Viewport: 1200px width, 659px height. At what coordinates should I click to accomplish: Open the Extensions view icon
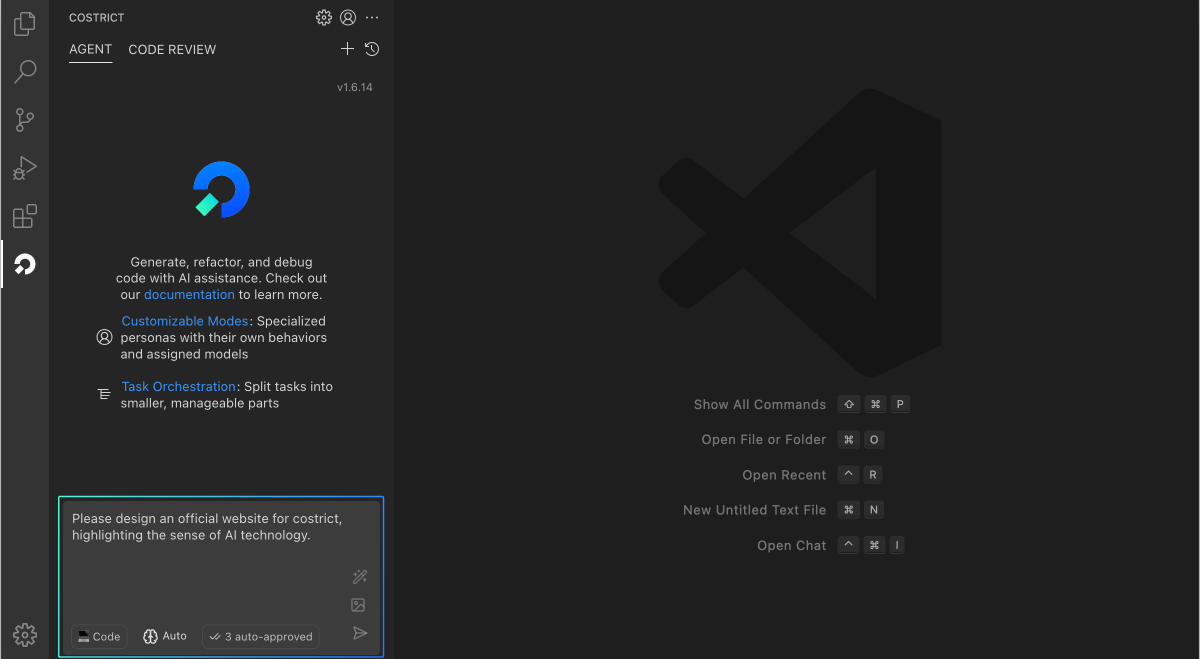pyautogui.click(x=24, y=216)
